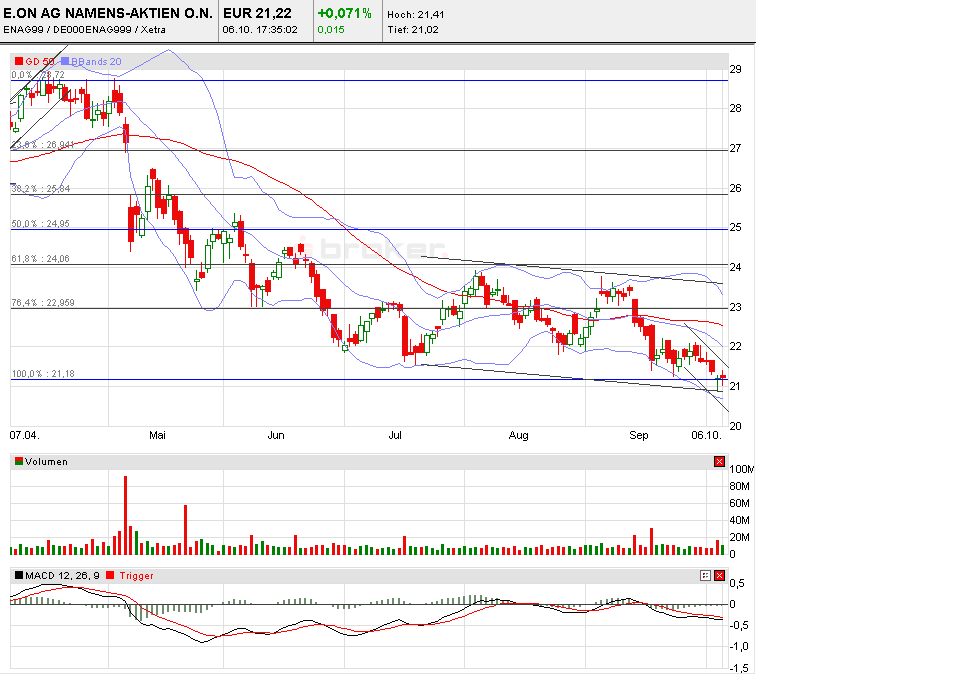
Task: Click the price axis value 20
Action: (x=735, y=426)
